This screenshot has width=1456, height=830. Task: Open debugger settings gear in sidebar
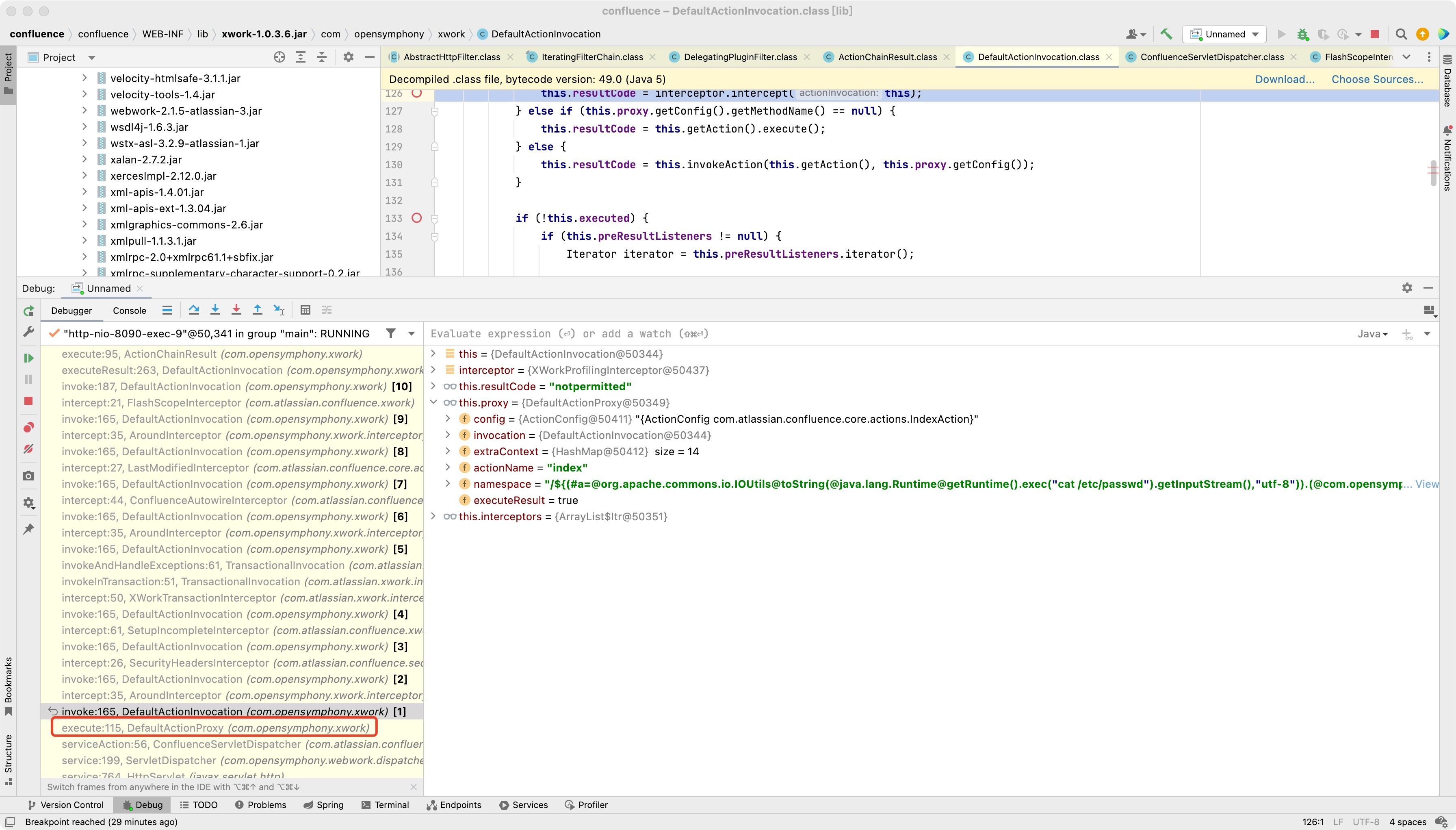pos(28,503)
